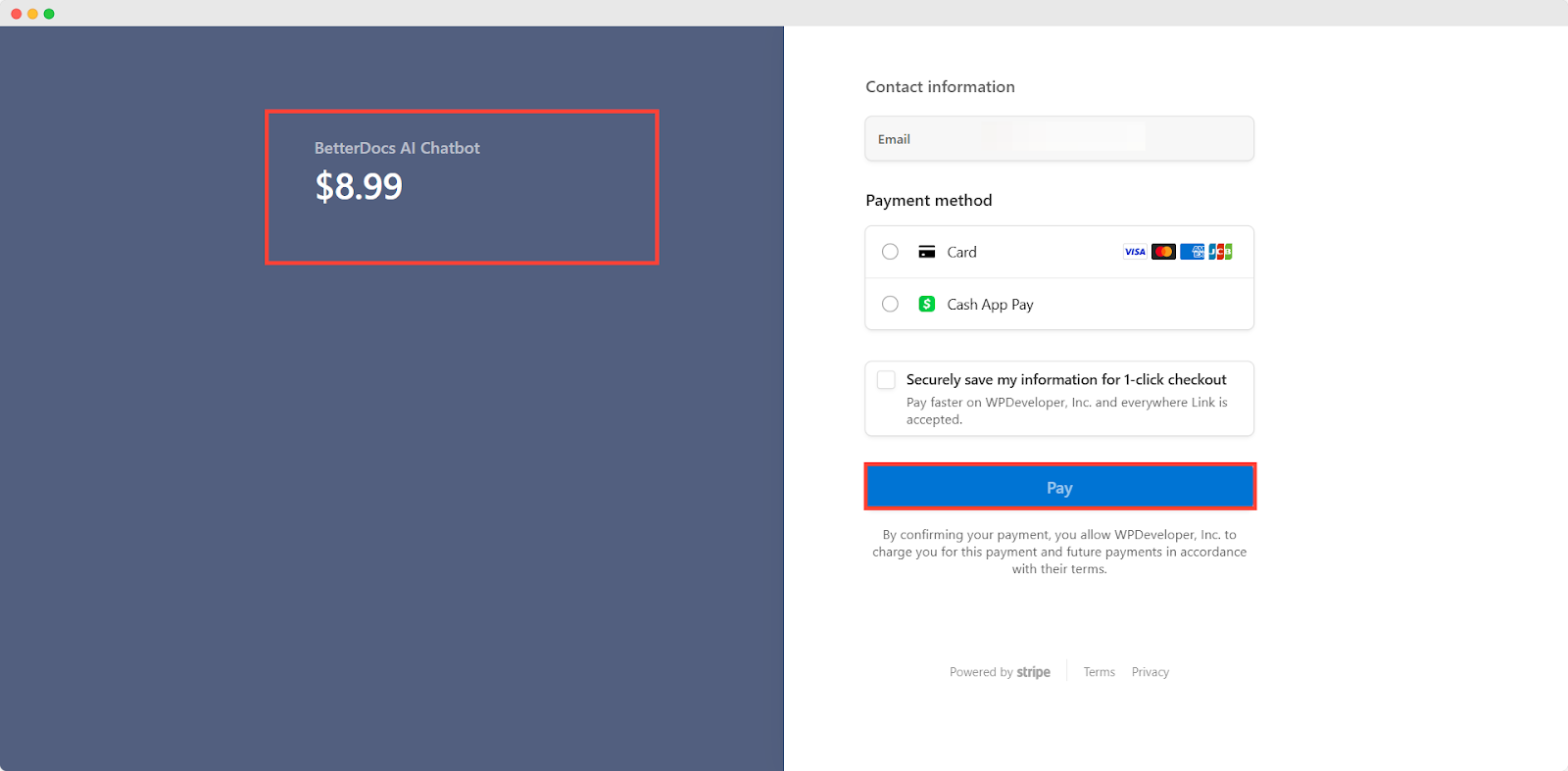1568x771 pixels.
Task: Enable securely save my information checkbox
Action: pyautogui.click(x=886, y=379)
